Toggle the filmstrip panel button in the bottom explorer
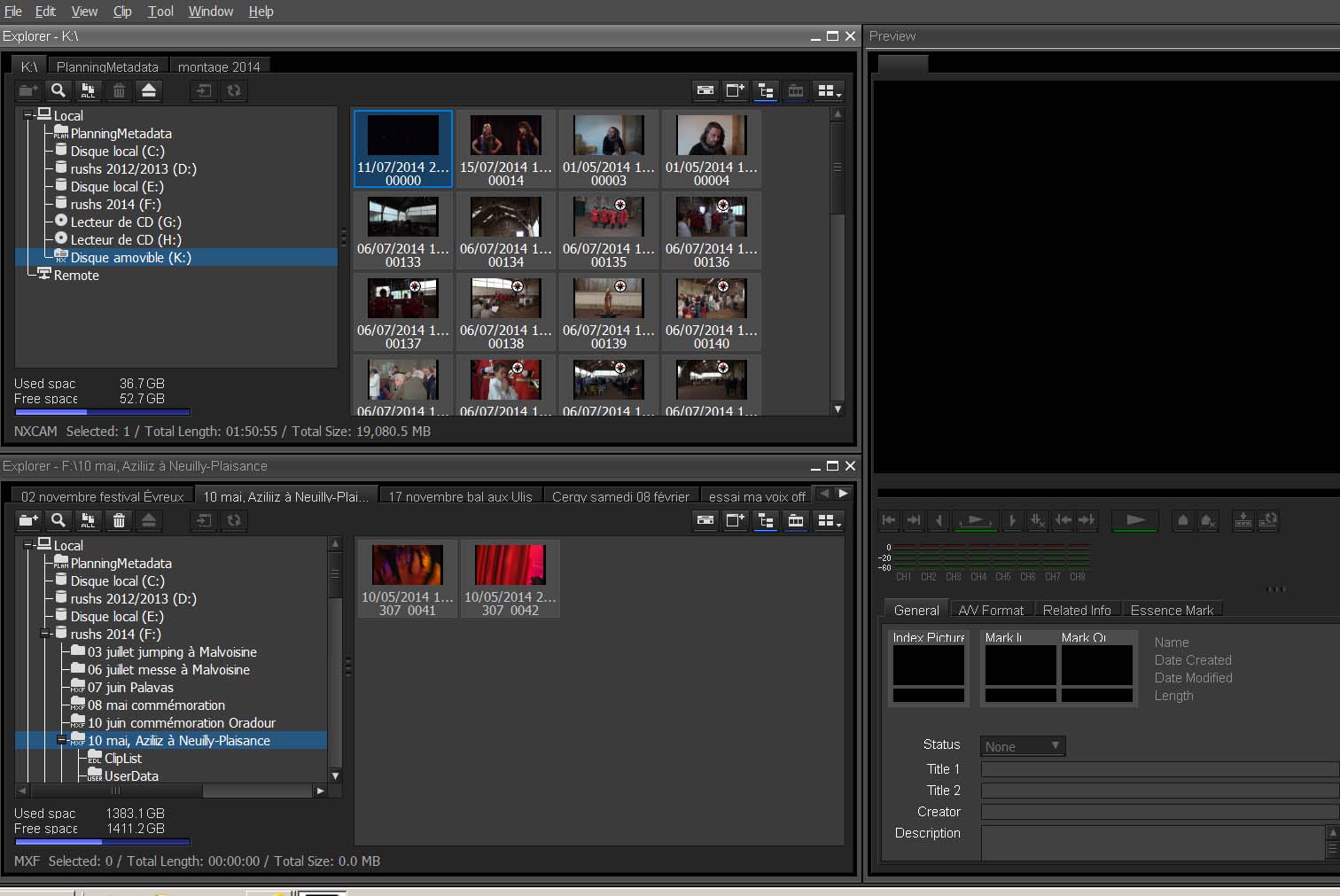 [x=796, y=520]
